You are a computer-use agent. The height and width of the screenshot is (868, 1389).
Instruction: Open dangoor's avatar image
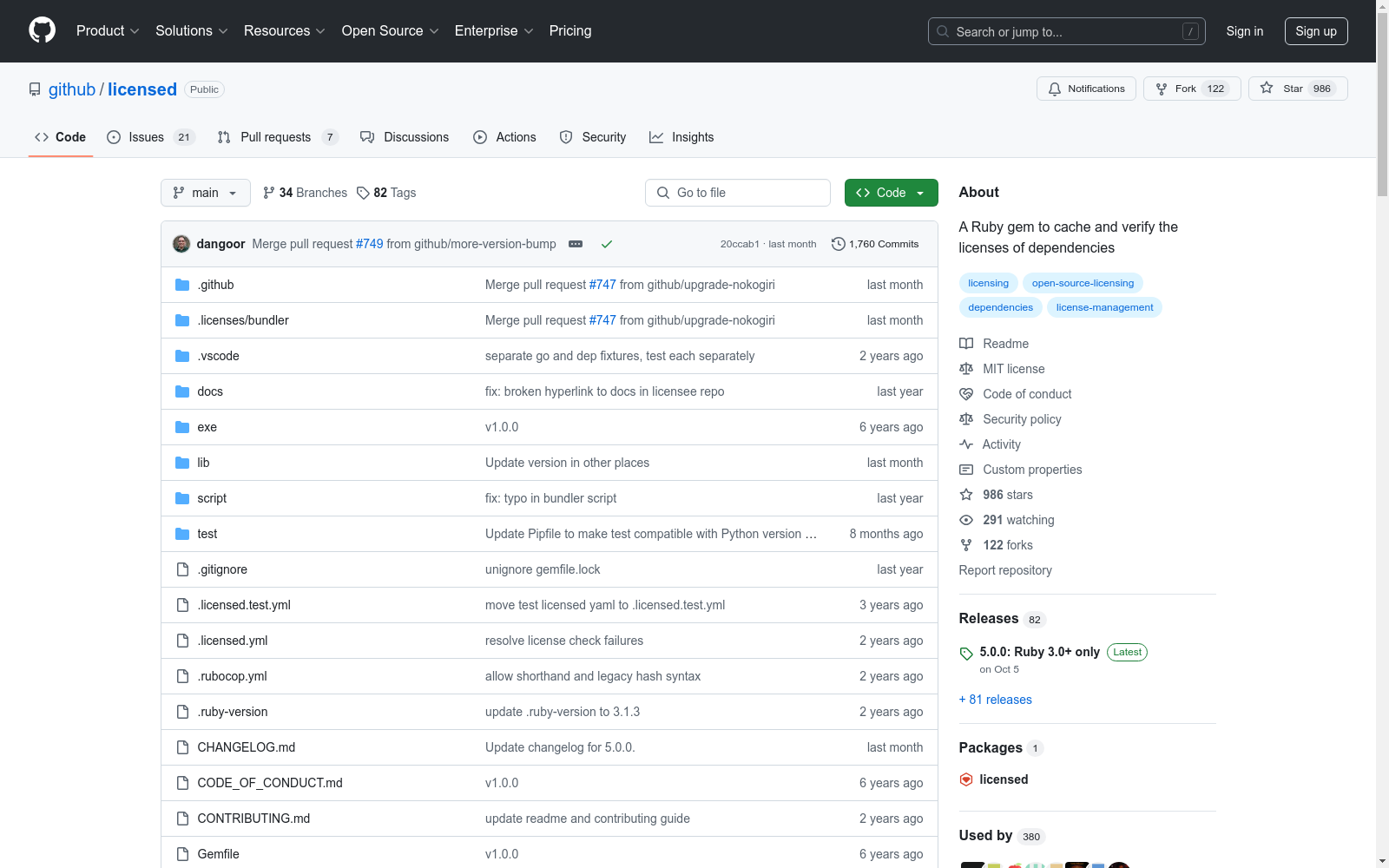point(181,244)
